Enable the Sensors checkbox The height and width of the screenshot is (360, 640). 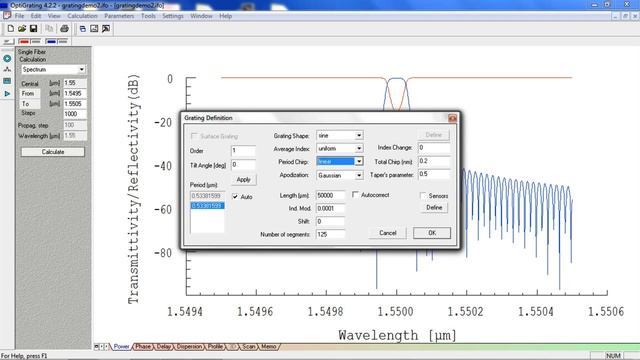(x=423, y=196)
